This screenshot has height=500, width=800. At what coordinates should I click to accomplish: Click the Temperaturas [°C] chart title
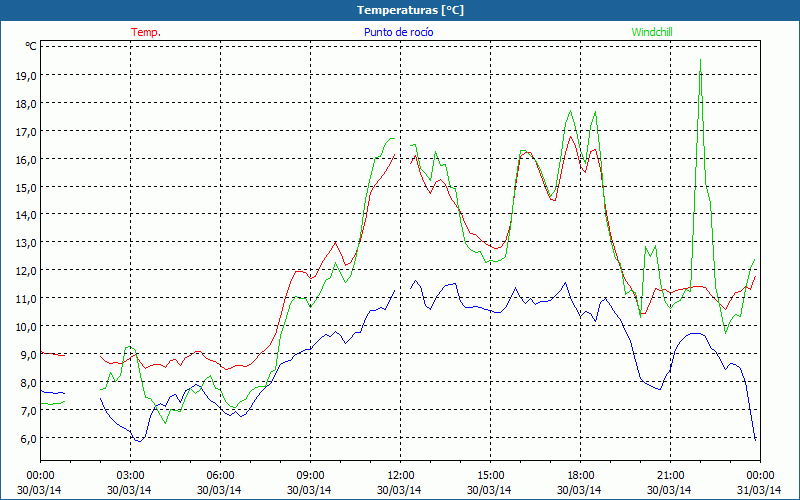[x=410, y=10]
